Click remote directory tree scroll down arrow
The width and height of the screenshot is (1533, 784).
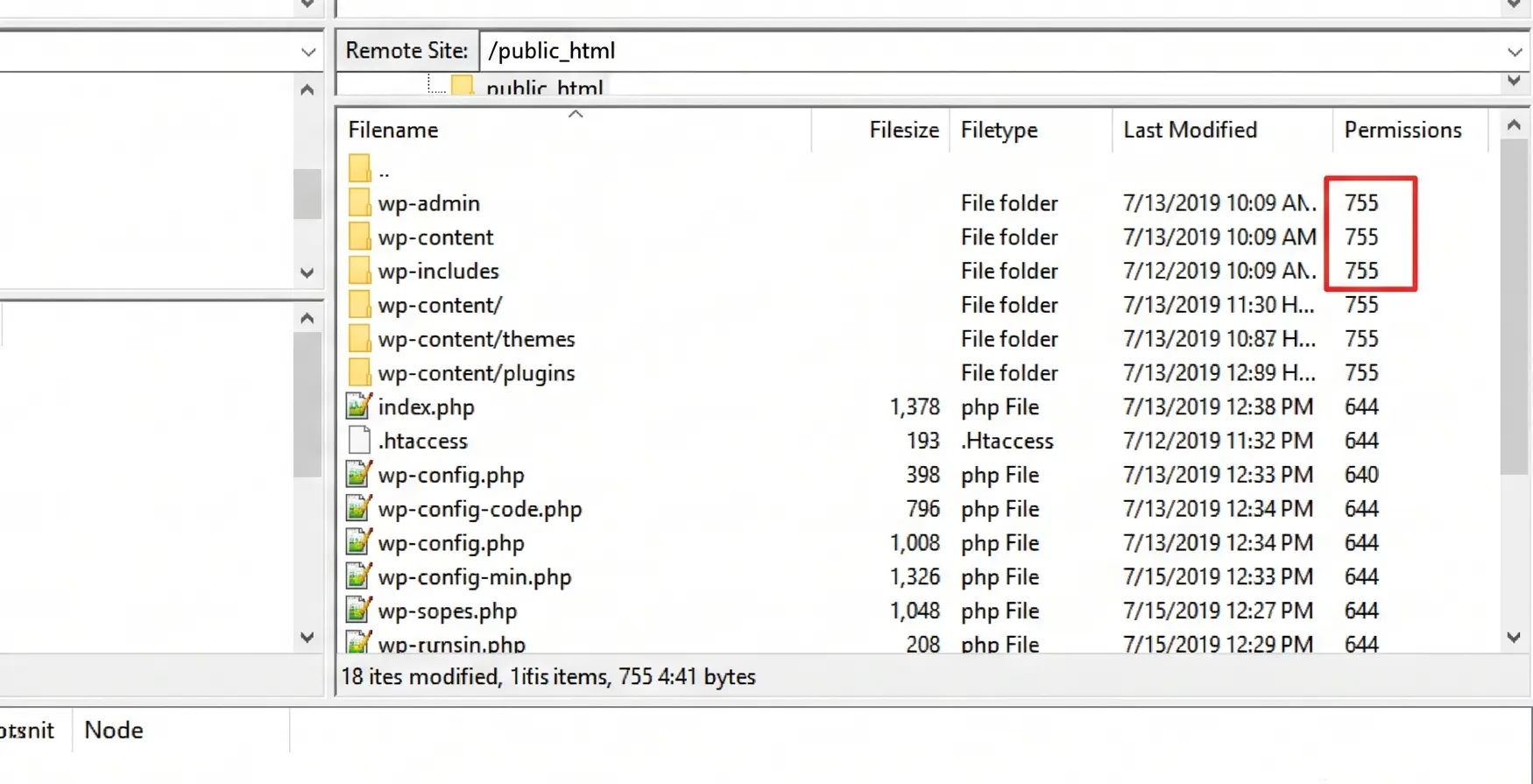click(x=1514, y=81)
